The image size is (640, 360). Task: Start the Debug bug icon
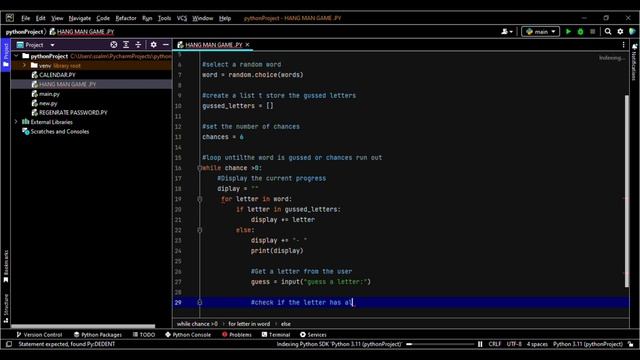[x=580, y=31]
